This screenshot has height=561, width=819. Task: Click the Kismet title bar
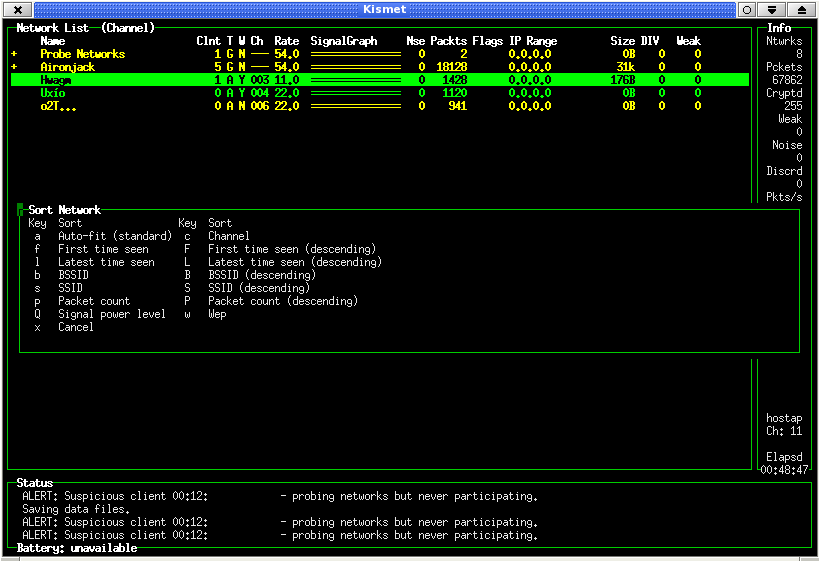pyautogui.click(x=384, y=9)
